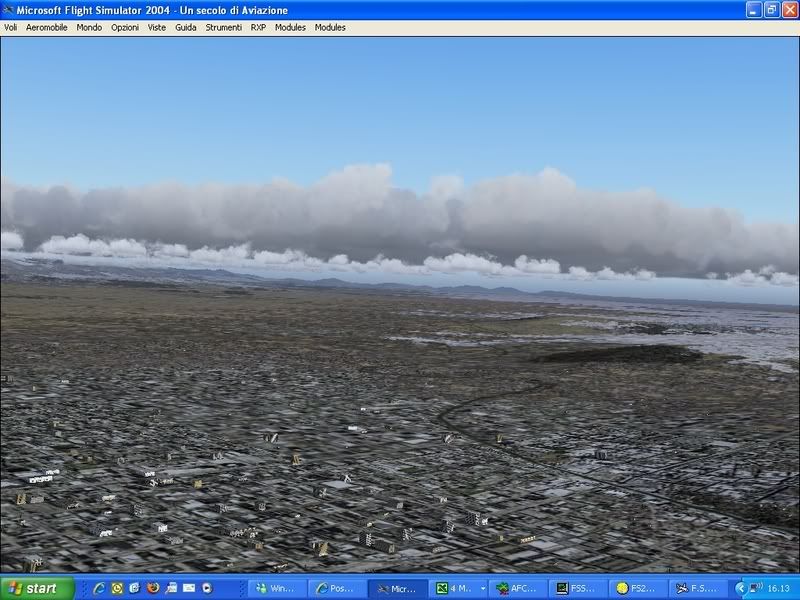Open the Opzioni menu
This screenshot has height=600, width=800.
coord(125,28)
